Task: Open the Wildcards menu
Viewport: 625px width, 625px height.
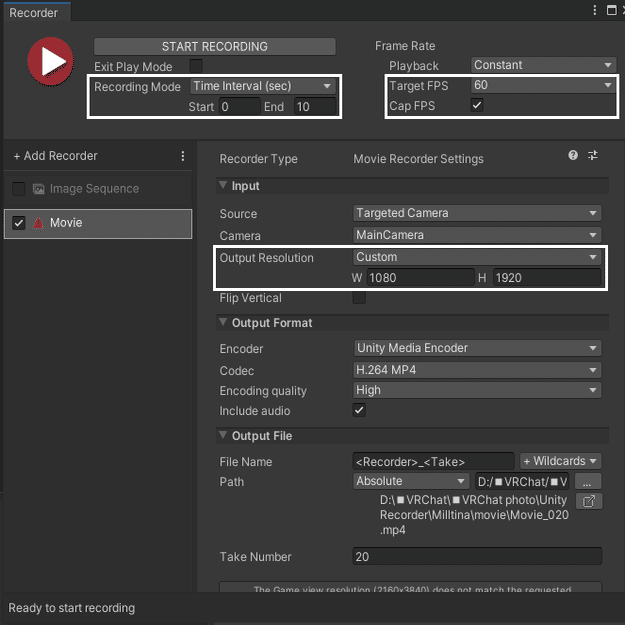Action: (560, 461)
